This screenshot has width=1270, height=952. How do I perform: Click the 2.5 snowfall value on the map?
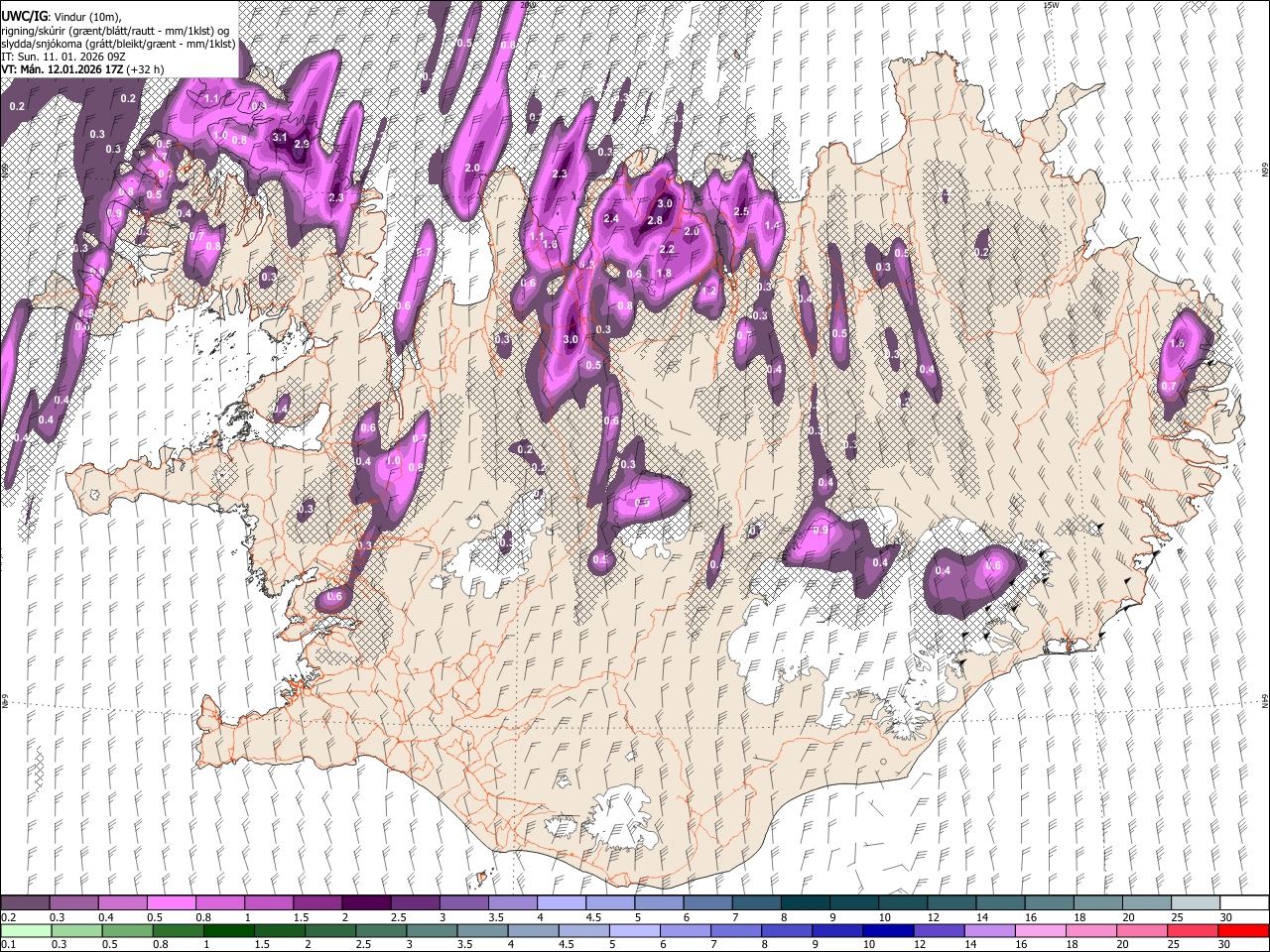(741, 211)
